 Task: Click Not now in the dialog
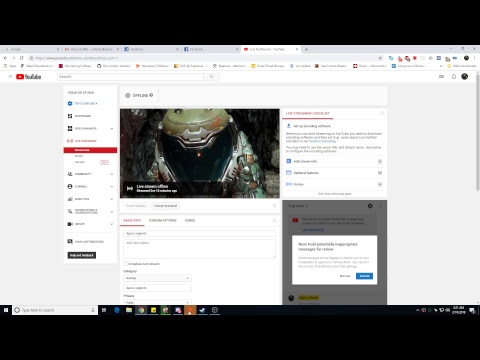345,276
